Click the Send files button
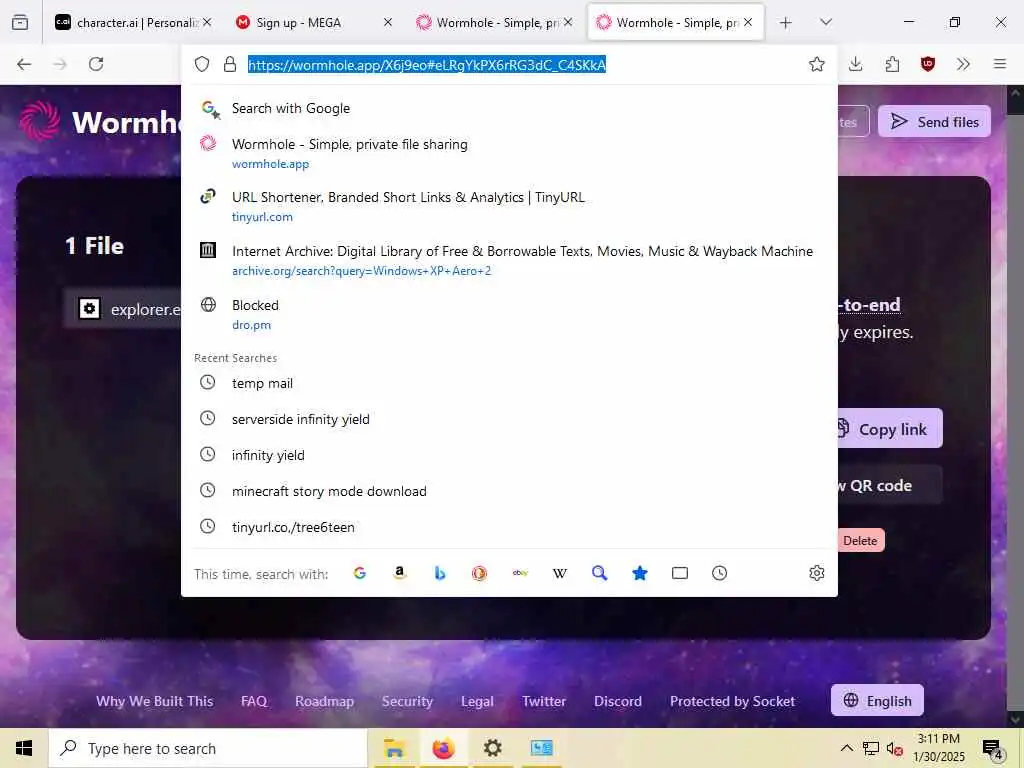 pyautogui.click(x=934, y=121)
